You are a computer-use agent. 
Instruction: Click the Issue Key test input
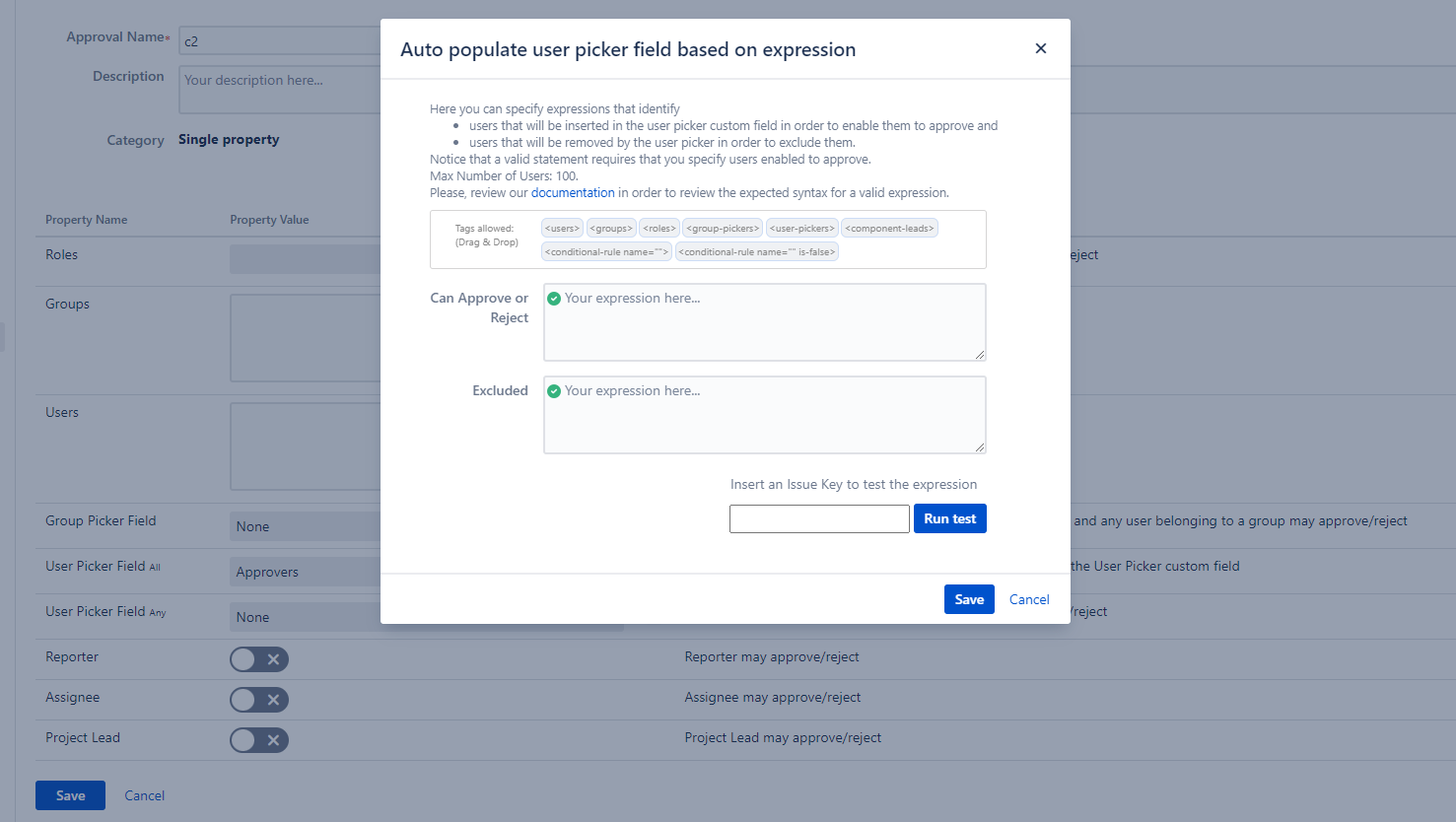[x=819, y=518]
